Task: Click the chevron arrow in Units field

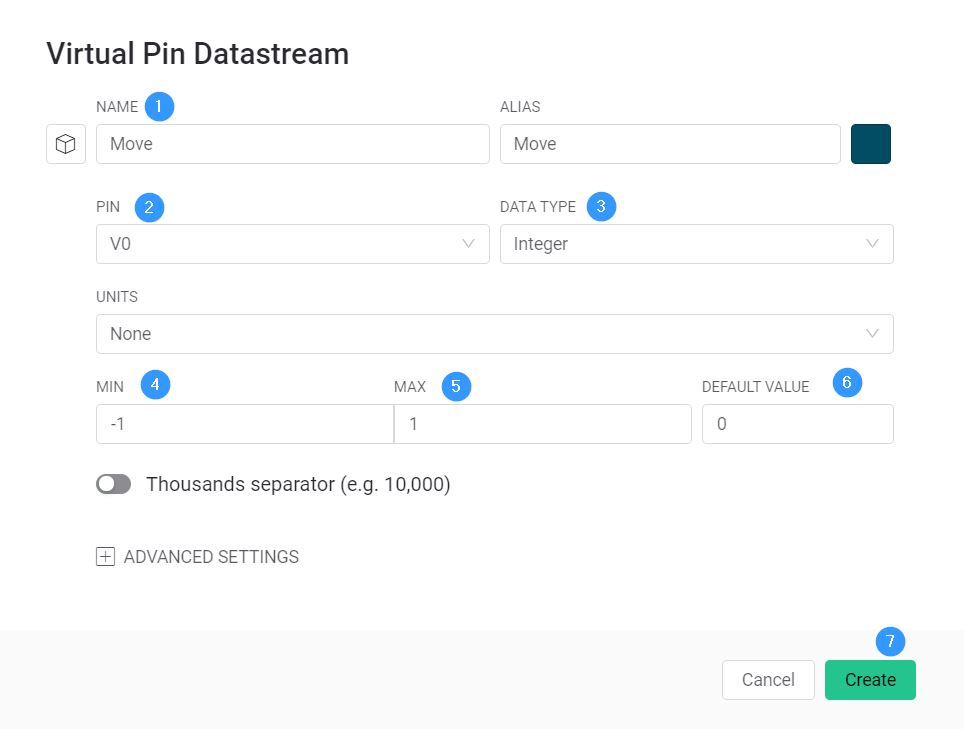Action: 872,334
